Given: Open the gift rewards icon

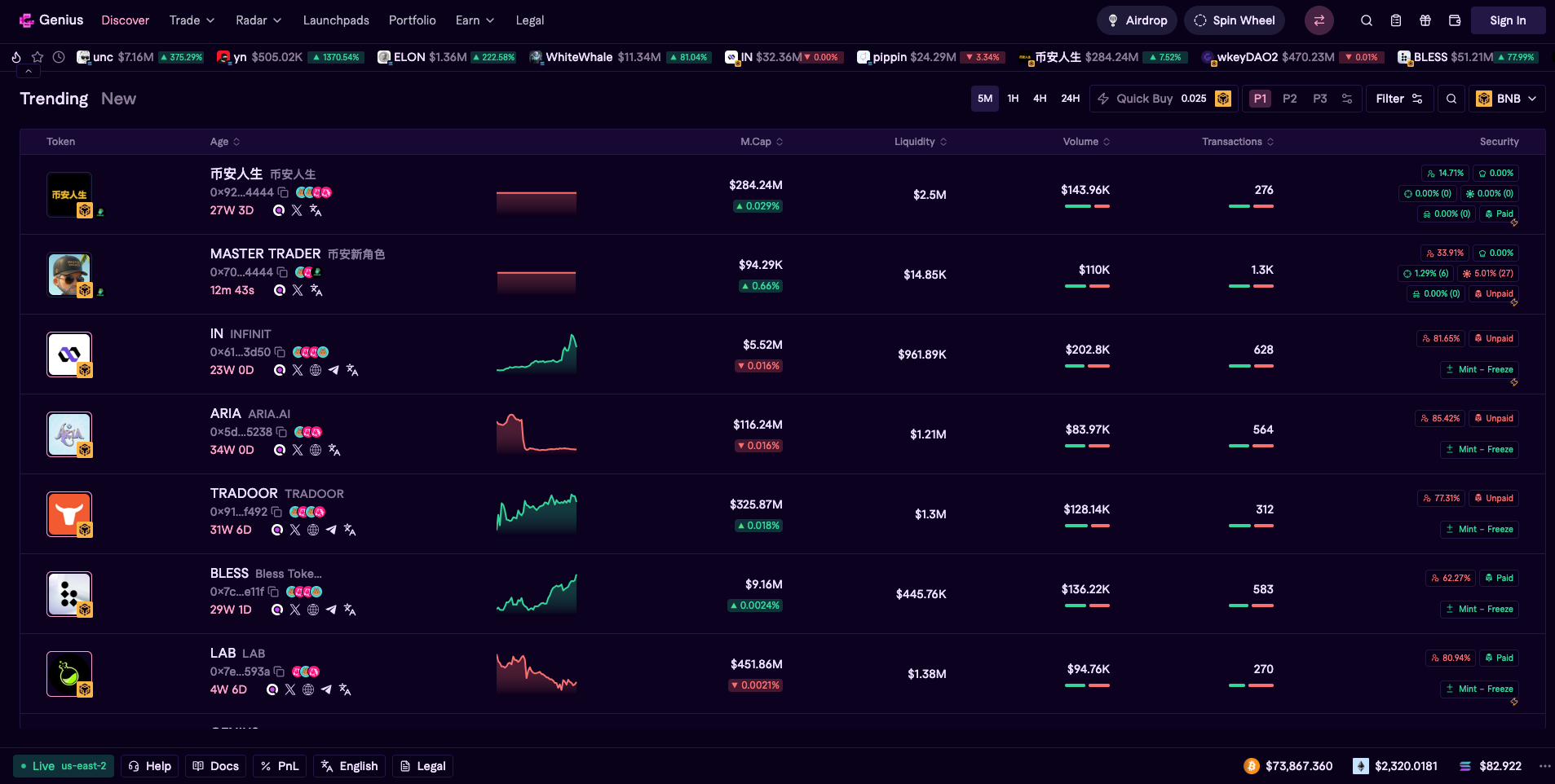Looking at the screenshot, I should point(1425,20).
